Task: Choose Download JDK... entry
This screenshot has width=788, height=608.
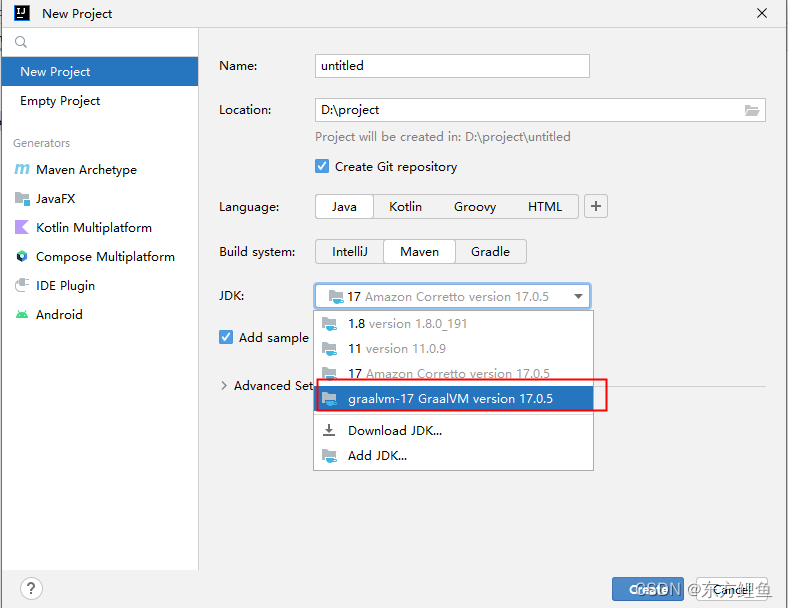Action: (x=453, y=430)
